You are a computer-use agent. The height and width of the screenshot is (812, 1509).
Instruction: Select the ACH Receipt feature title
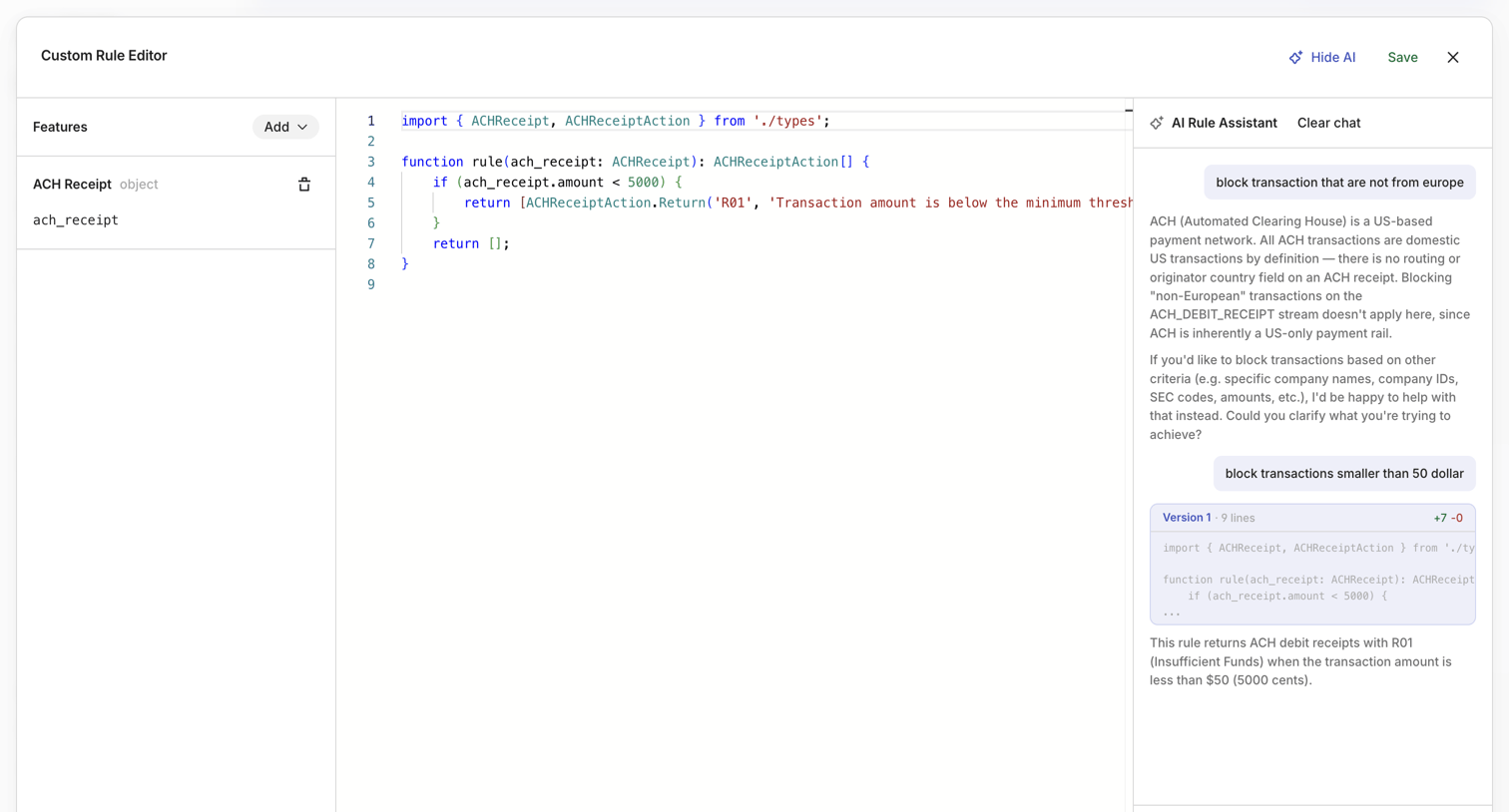click(72, 185)
